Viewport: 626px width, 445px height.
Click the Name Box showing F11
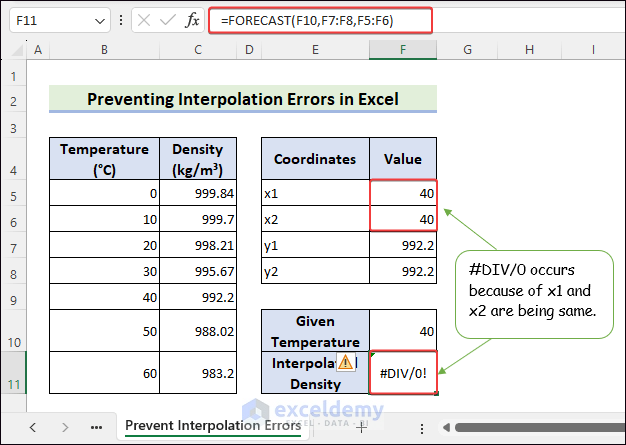pyautogui.click(x=60, y=20)
